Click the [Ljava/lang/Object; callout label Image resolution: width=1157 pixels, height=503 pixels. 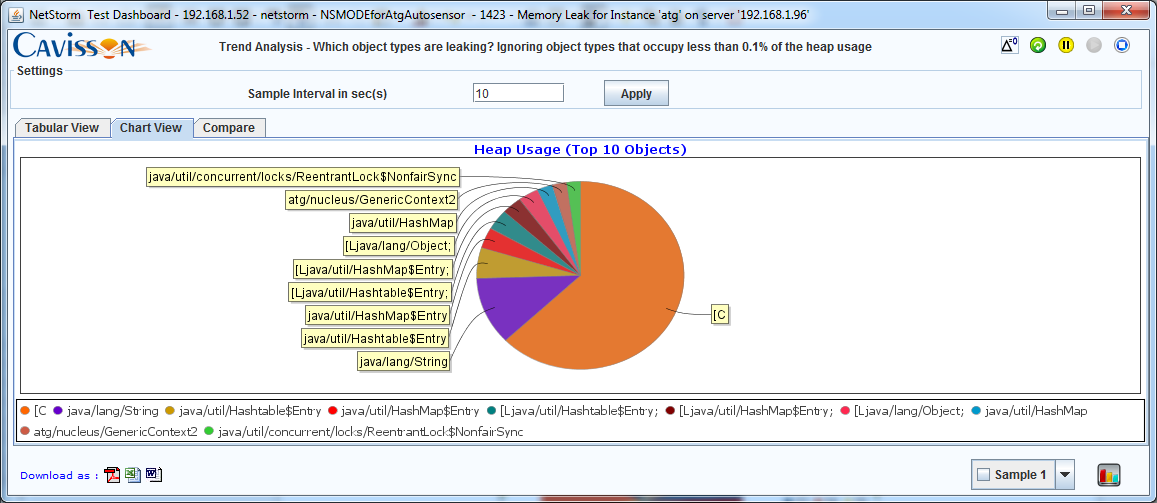point(399,246)
